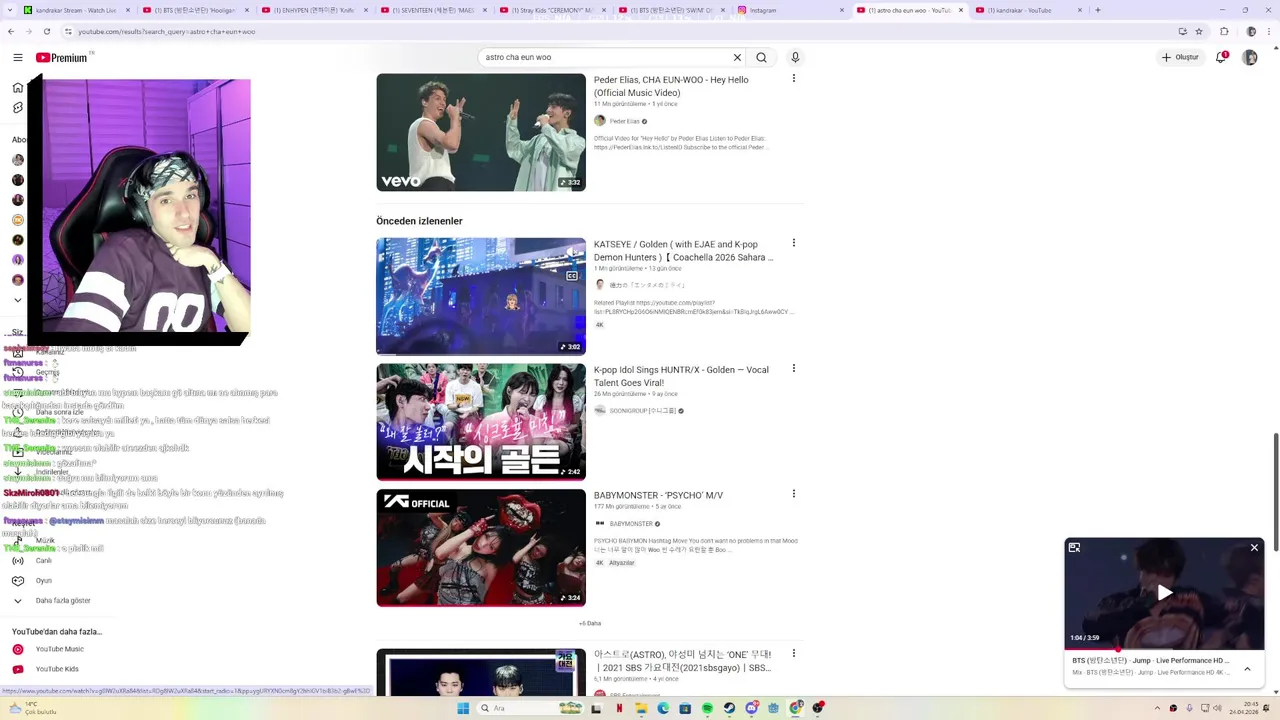Switch to the ENHYPEN Knife browser tab
The width and height of the screenshot is (1280, 720).
[x=313, y=10]
